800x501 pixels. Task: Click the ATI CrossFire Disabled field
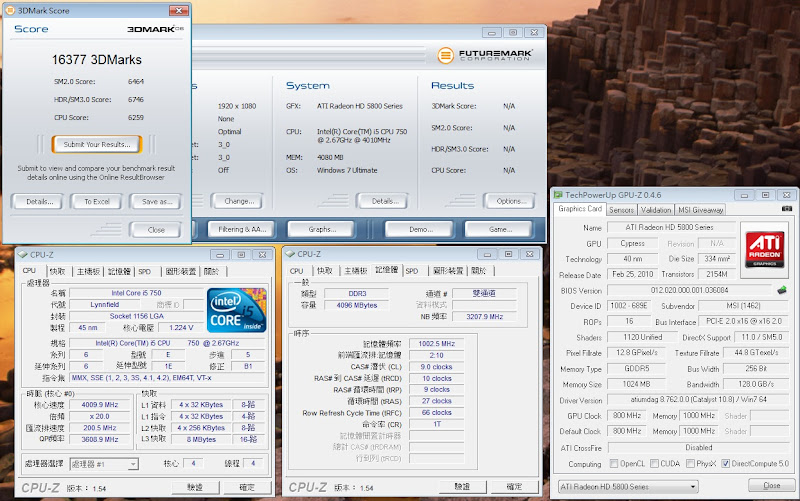[698, 447]
